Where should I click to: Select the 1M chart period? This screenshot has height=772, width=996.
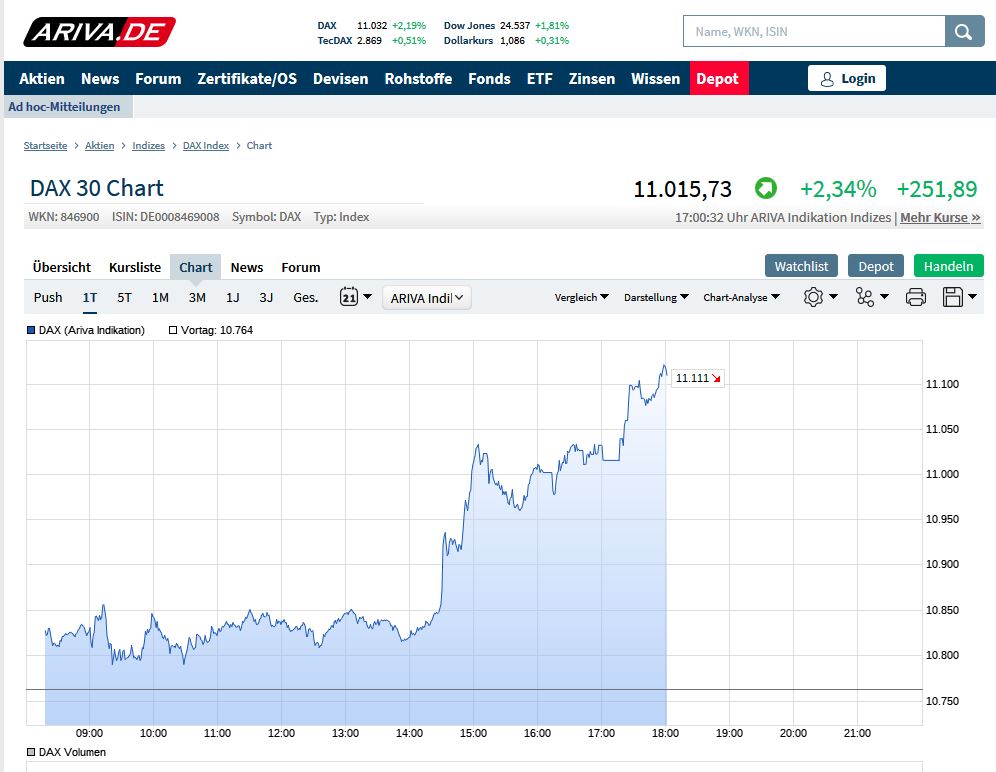tap(160, 297)
